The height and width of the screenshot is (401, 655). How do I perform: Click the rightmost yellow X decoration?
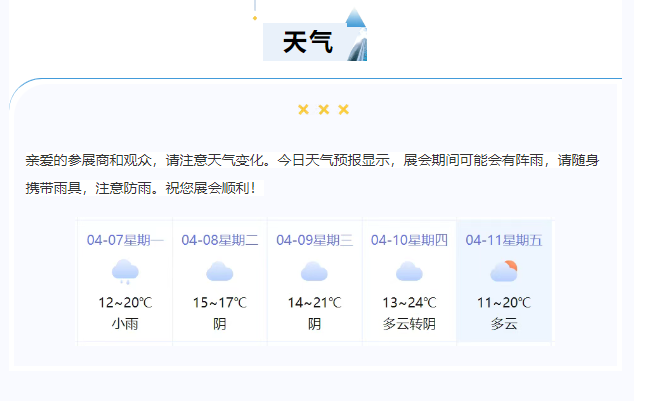click(x=344, y=109)
